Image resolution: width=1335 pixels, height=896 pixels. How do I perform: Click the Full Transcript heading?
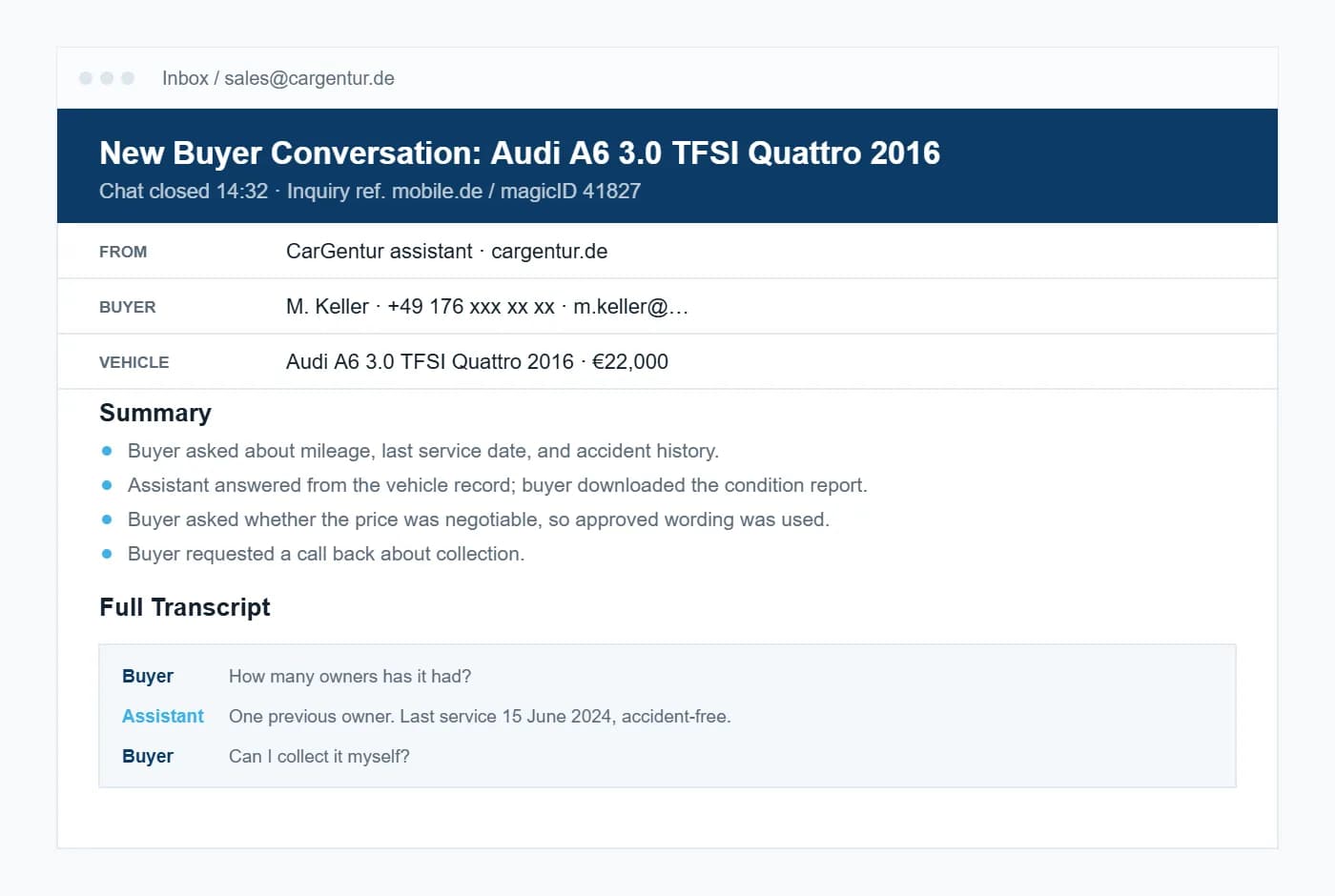[x=185, y=607]
